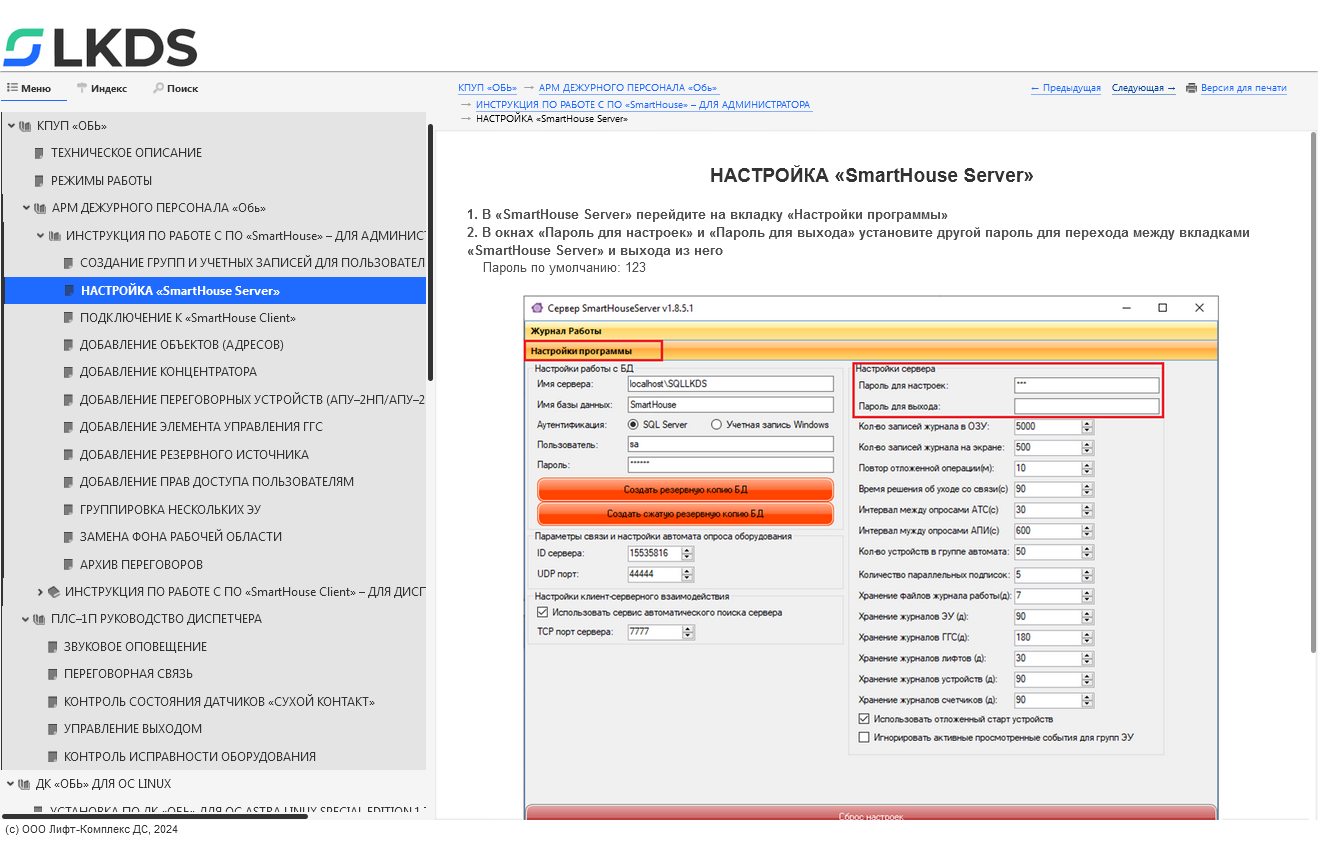Click the printer icon beside Версия для печати
Image resolution: width=1318 pixels, height=843 pixels.
1191,88
